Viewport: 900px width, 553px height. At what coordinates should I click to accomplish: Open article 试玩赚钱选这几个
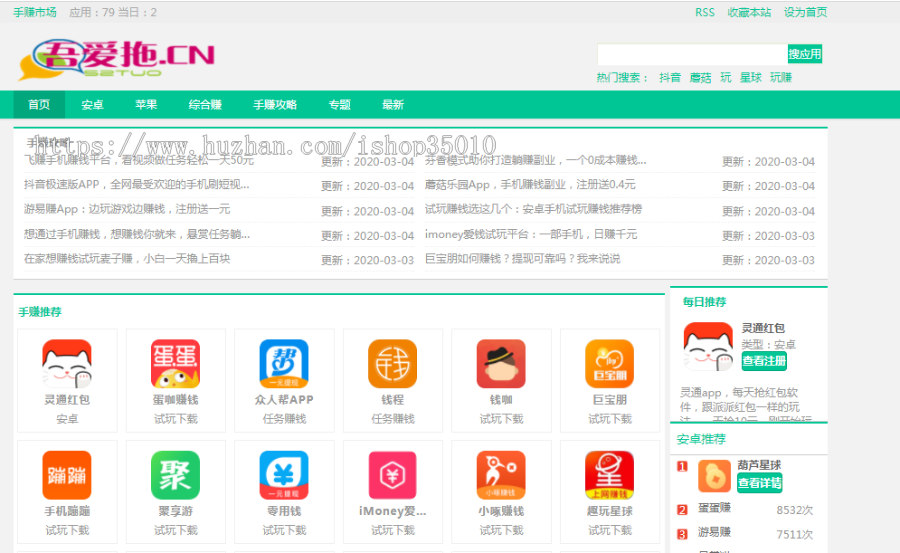pos(533,209)
